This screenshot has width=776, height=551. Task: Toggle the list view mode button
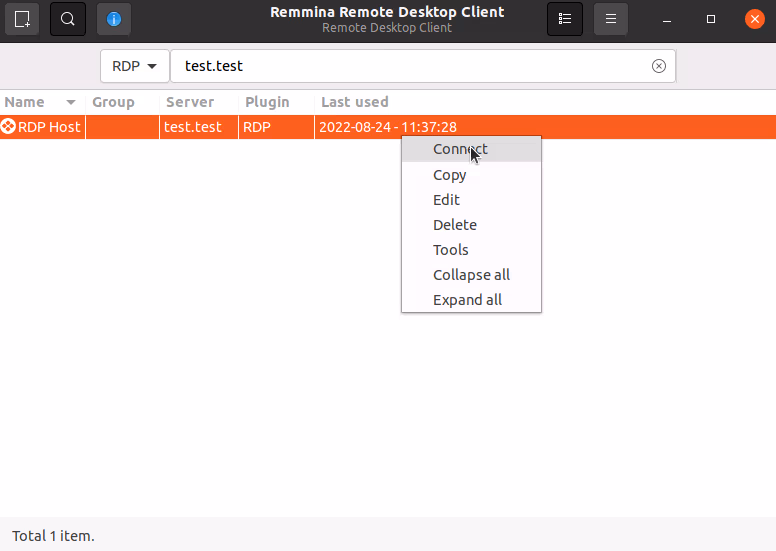565,19
